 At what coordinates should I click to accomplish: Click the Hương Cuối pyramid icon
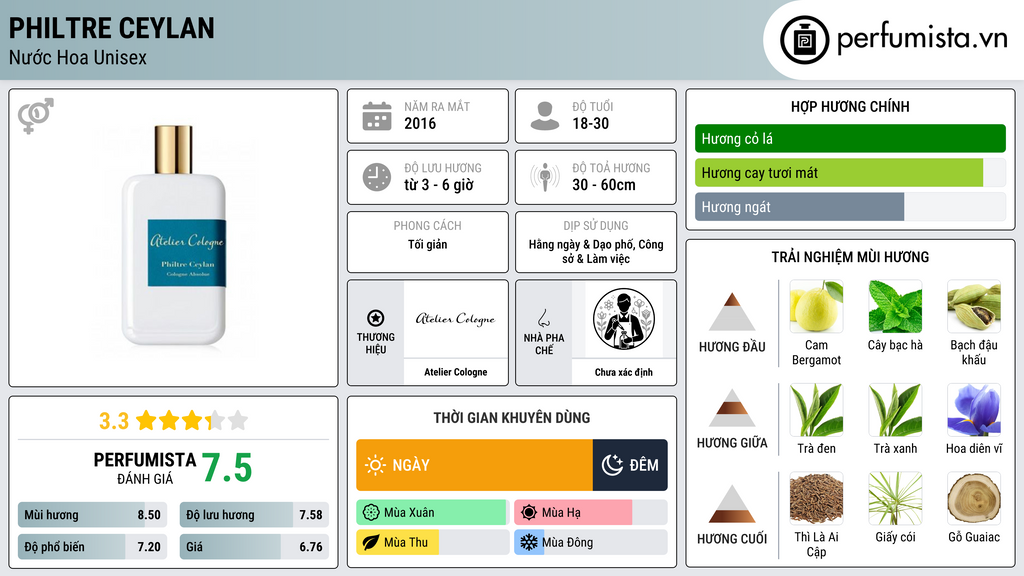click(732, 504)
